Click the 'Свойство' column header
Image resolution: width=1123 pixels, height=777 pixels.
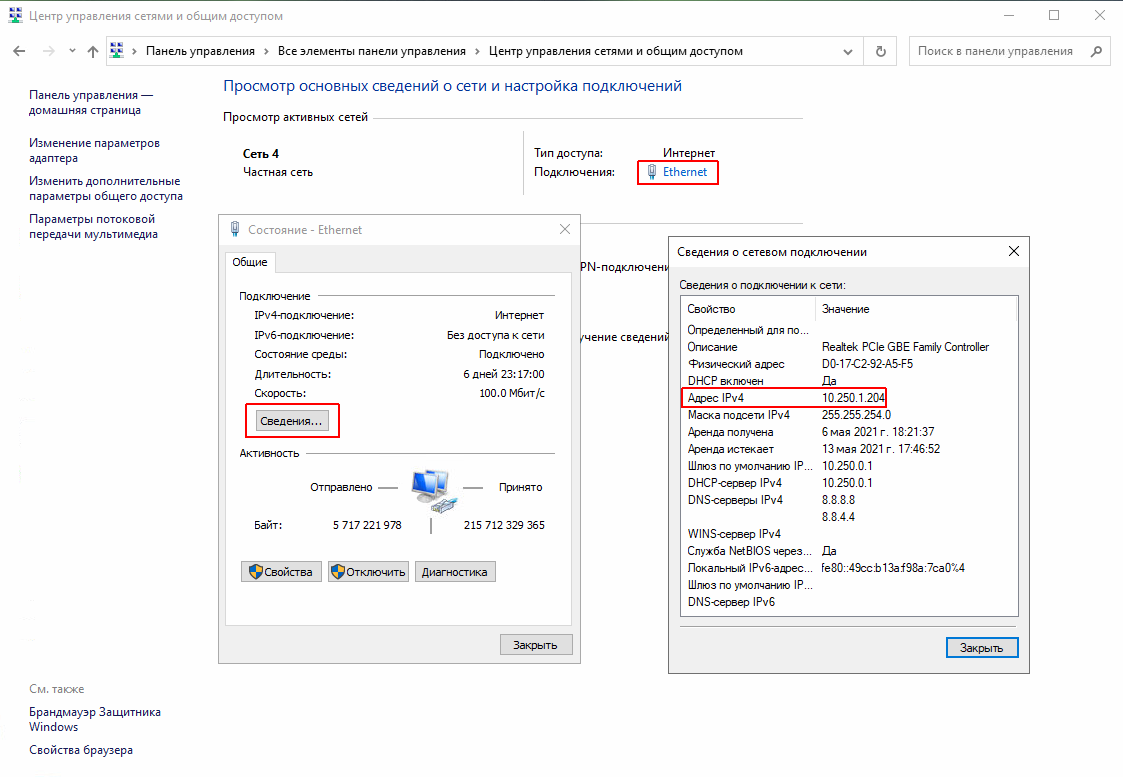tap(748, 309)
